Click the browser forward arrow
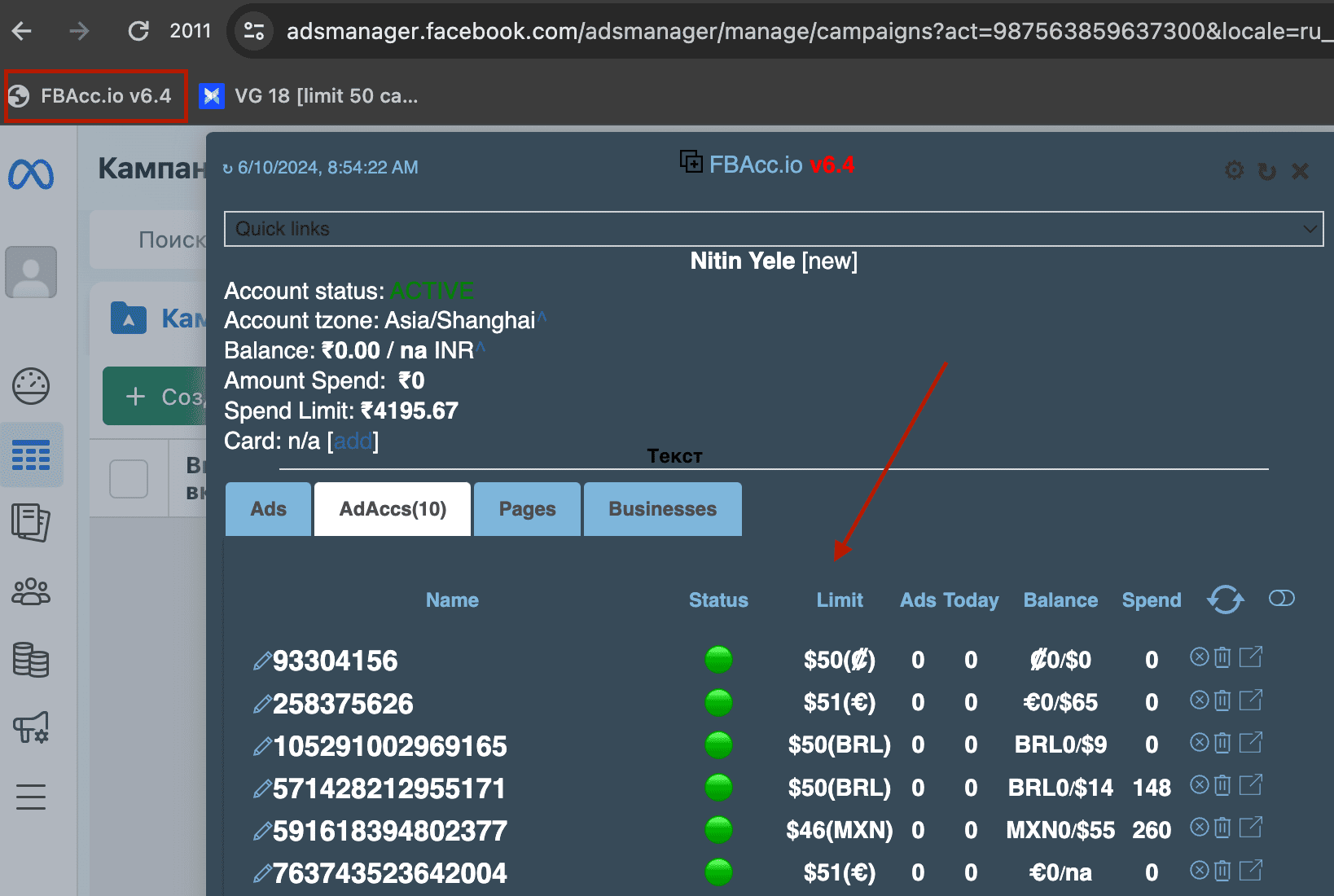This screenshot has height=896, width=1334. 79,31
